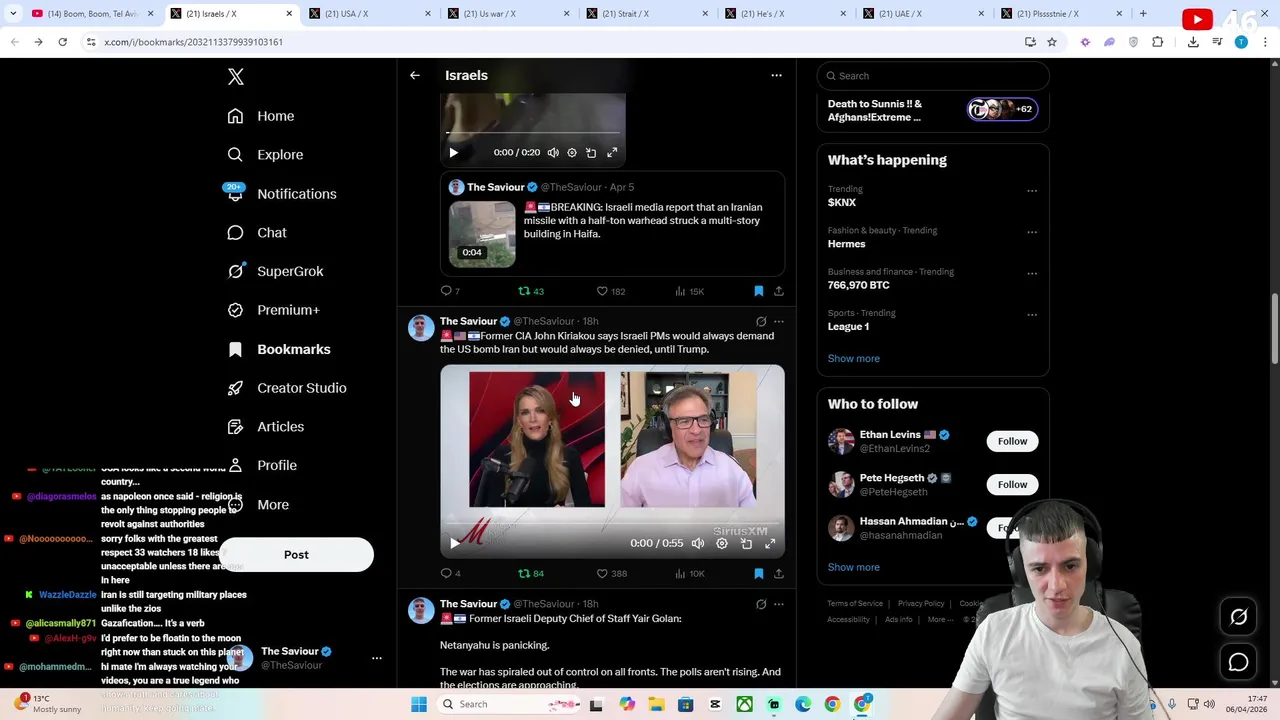Like the post with 182 likes
This screenshot has height=720, width=1280.
coord(610,291)
